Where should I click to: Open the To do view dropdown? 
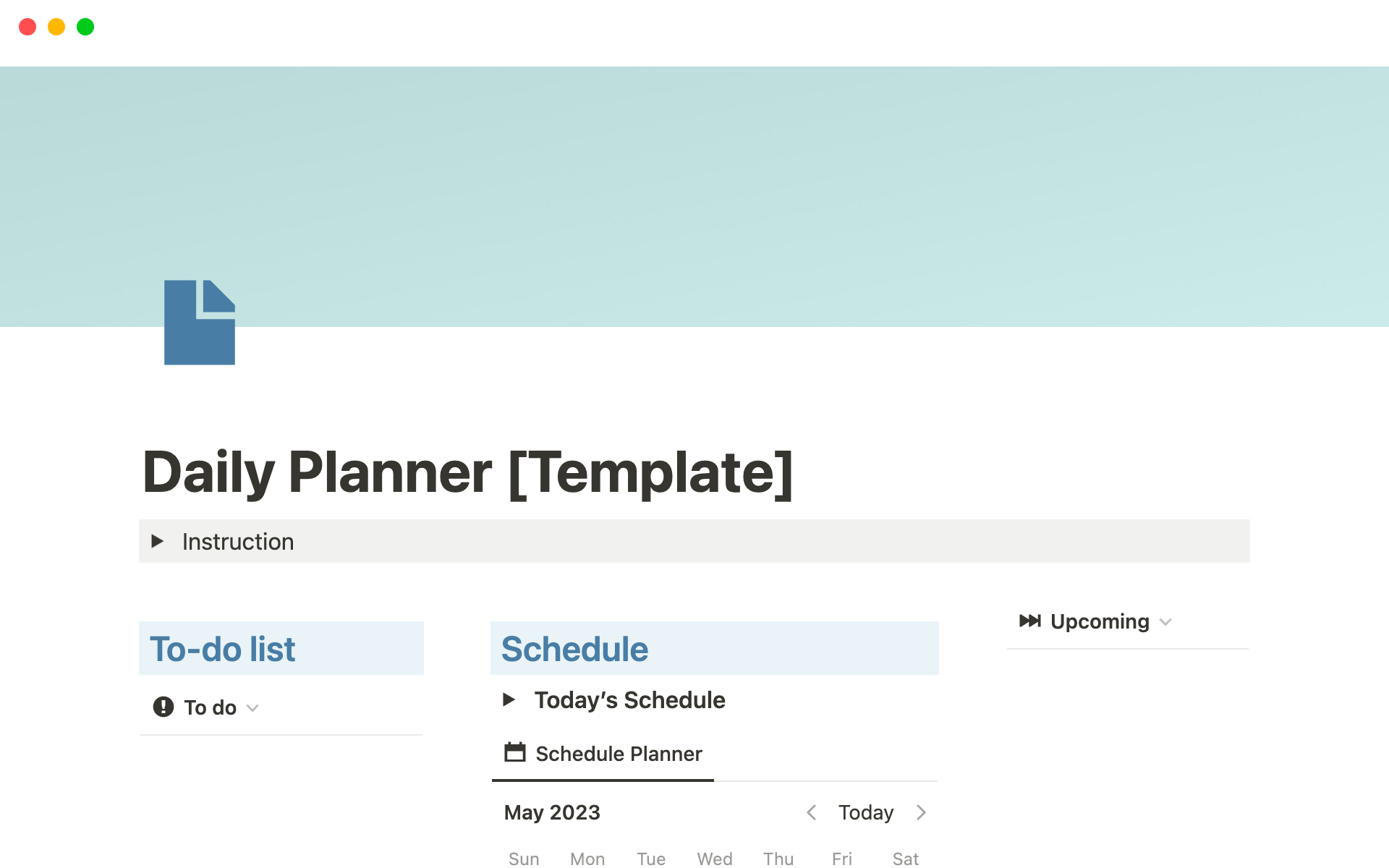[252, 707]
